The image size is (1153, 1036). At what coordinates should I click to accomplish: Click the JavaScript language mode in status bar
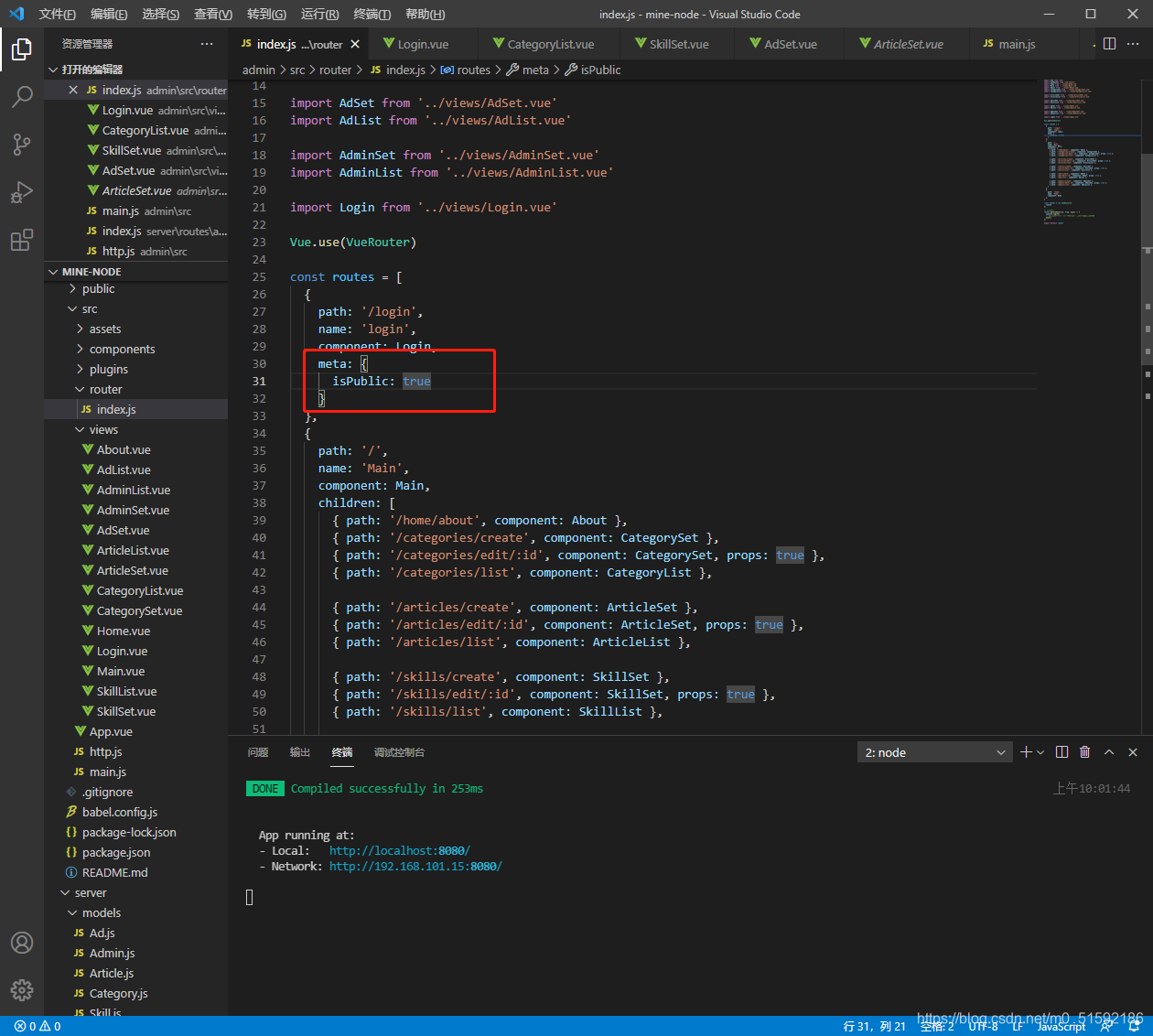point(1061,1027)
